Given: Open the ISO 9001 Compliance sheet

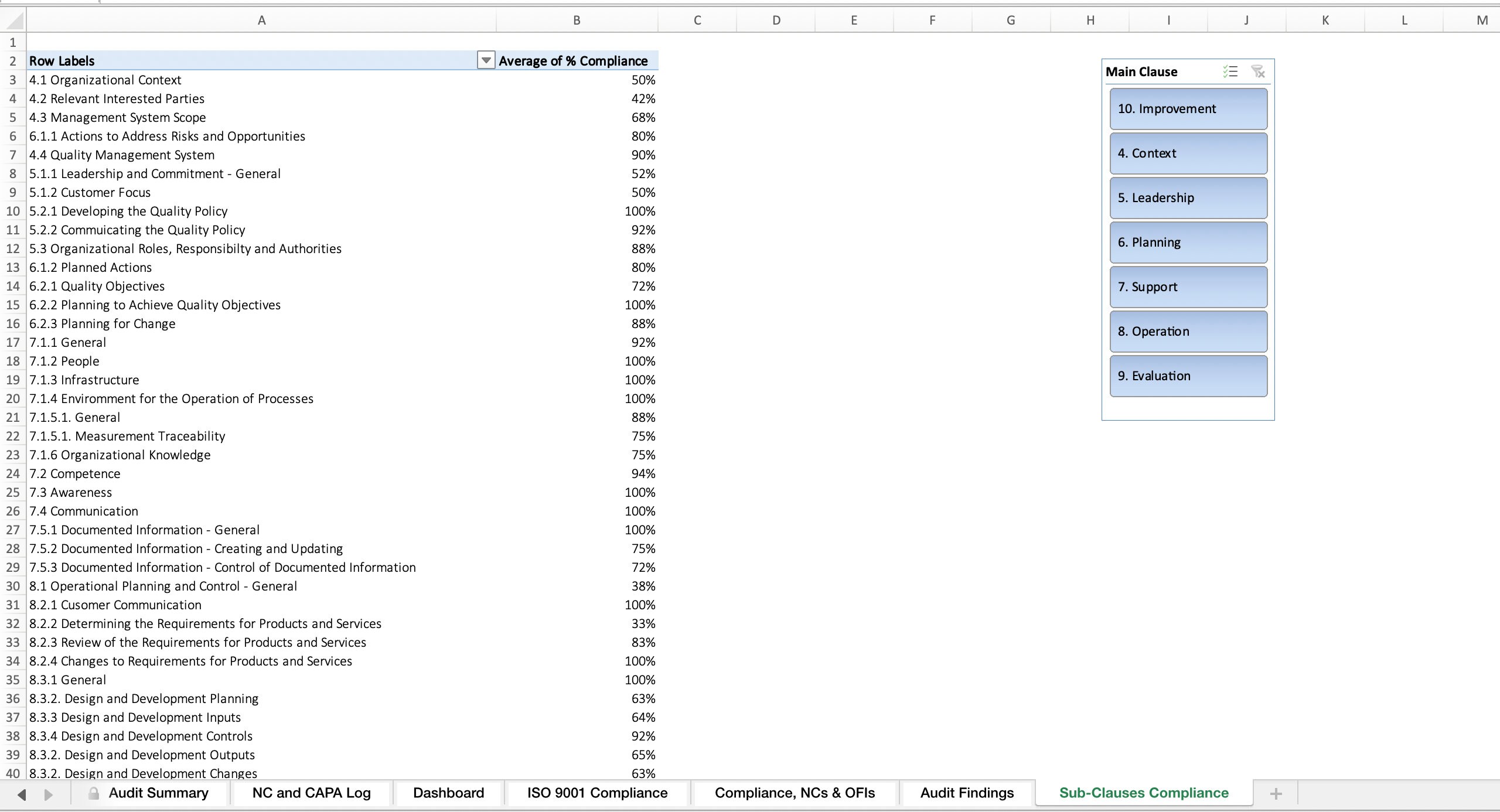Looking at the screenshot, I should coord(597,793).
